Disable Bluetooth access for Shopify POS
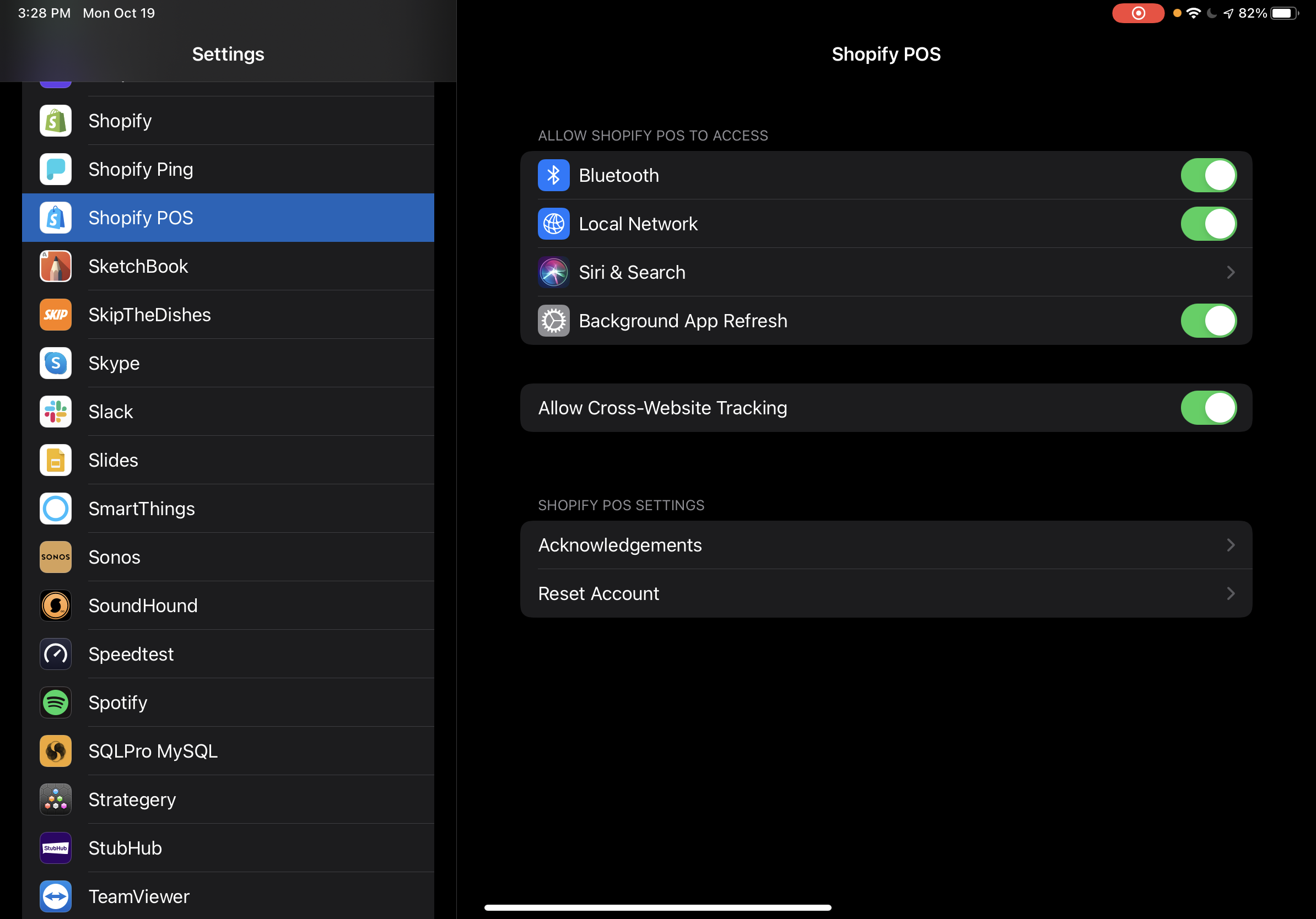Viewport: 1316px width, 919px height. [x=1209, y=175]
